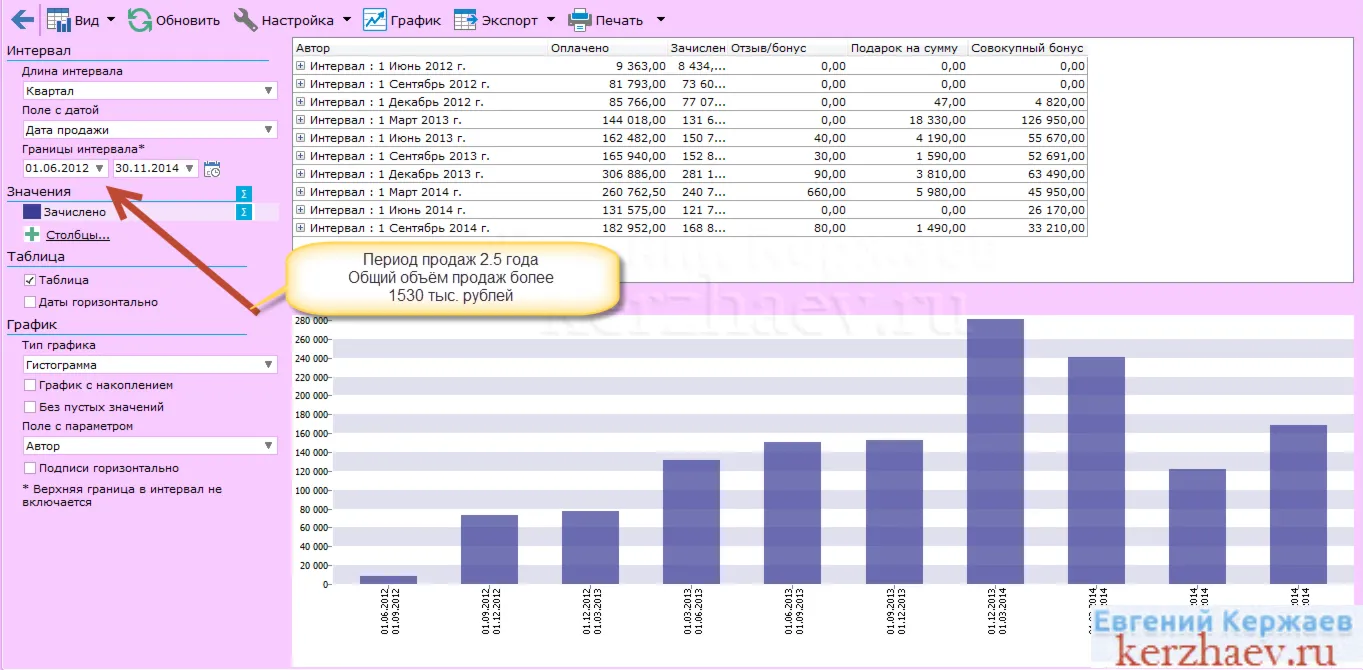
Task: Click the Печать printer icon
Action: tap(580, 19)
